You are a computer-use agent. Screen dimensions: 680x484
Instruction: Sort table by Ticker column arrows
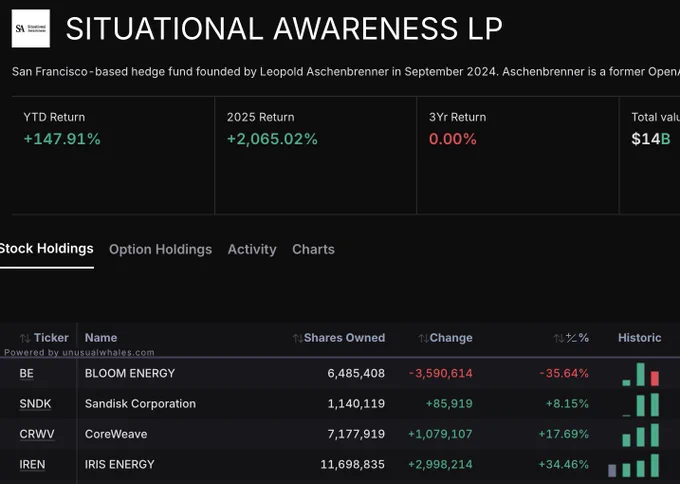click(x=25, y=338)
